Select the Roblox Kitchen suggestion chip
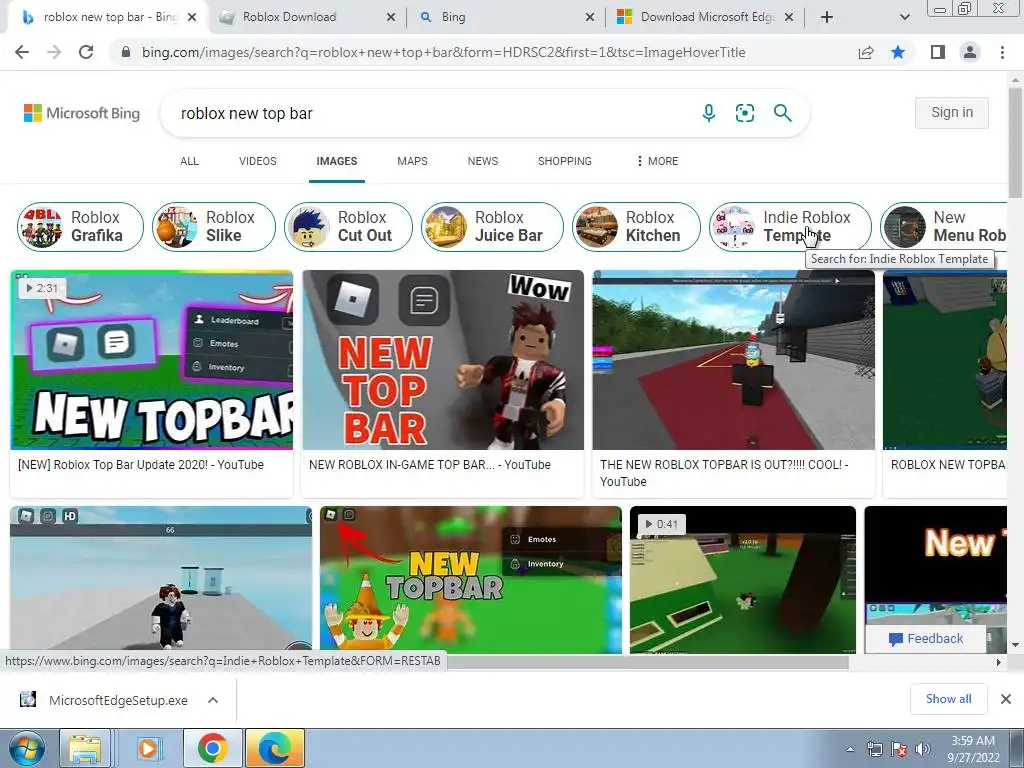The width and height of the screenshot is (1024, 768). point(636,227)
